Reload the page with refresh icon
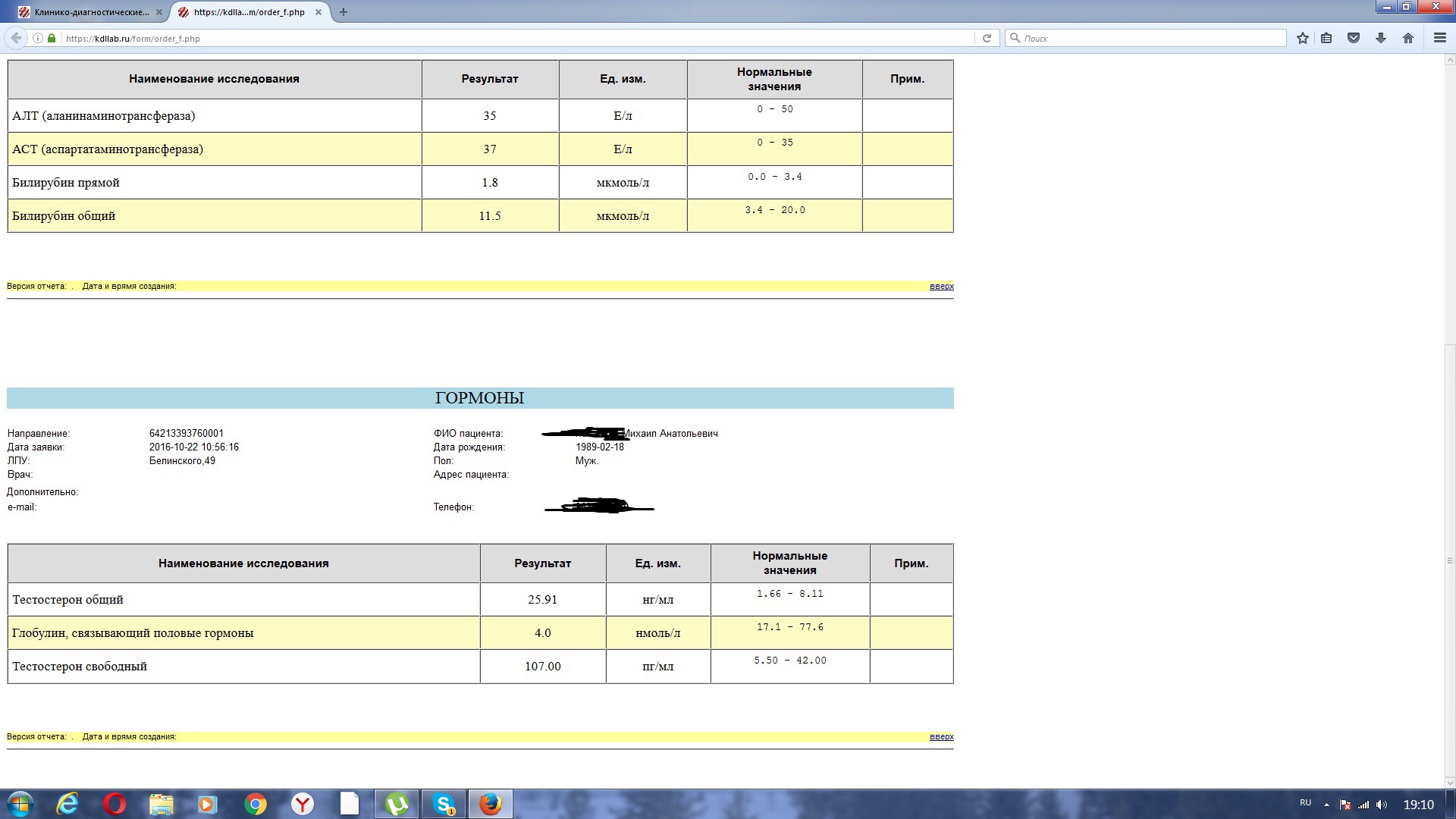 (987, 38)
